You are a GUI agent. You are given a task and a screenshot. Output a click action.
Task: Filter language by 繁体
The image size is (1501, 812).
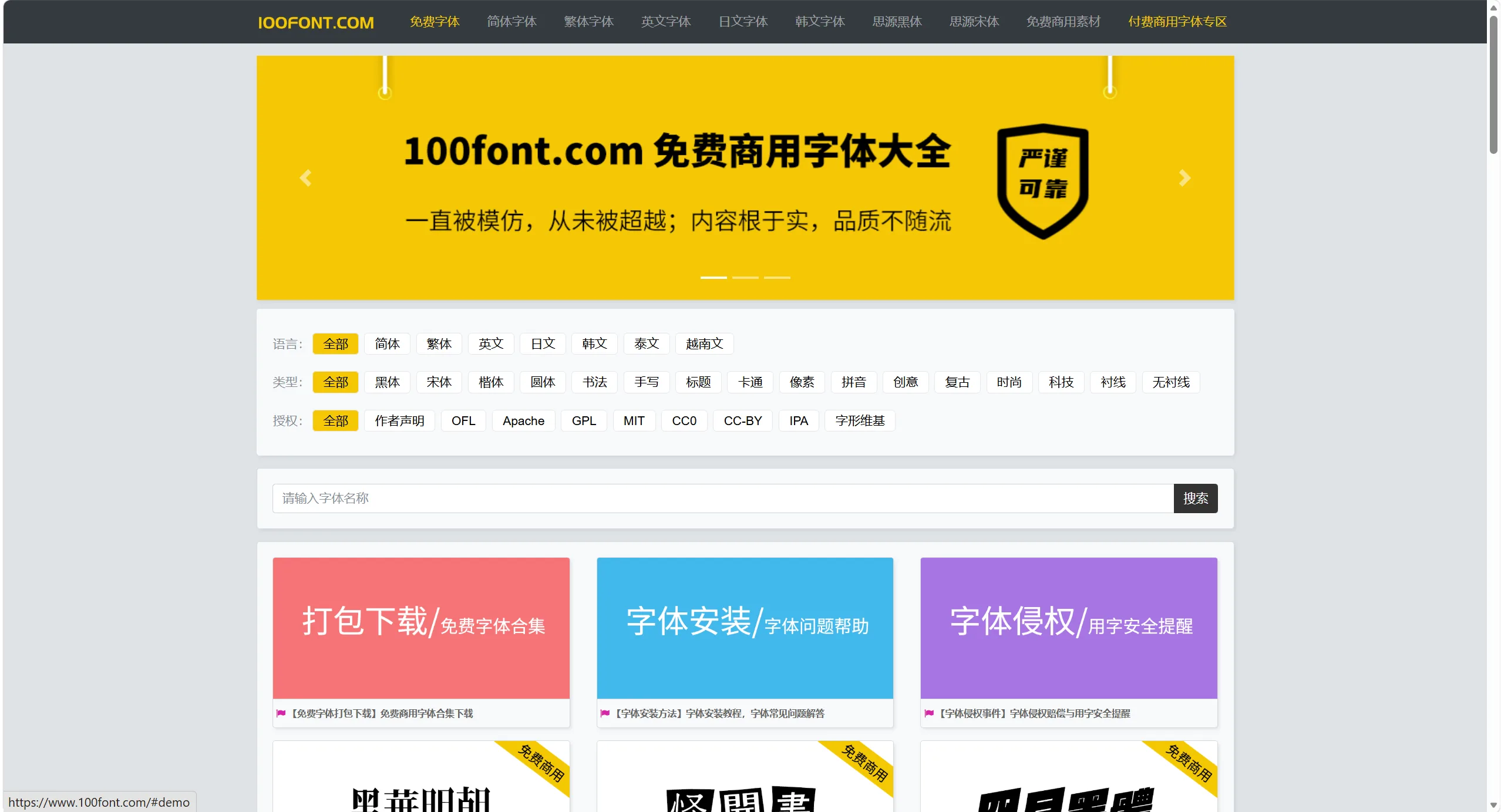[439, 343]
